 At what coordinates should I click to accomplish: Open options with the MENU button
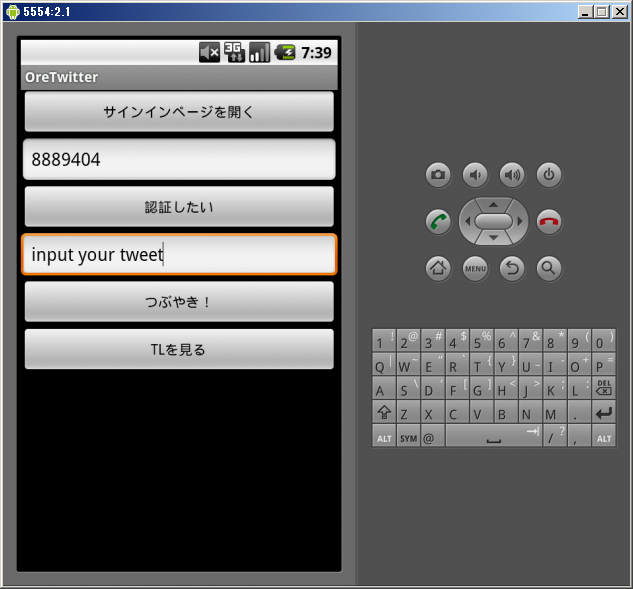[x=475, y=268]
